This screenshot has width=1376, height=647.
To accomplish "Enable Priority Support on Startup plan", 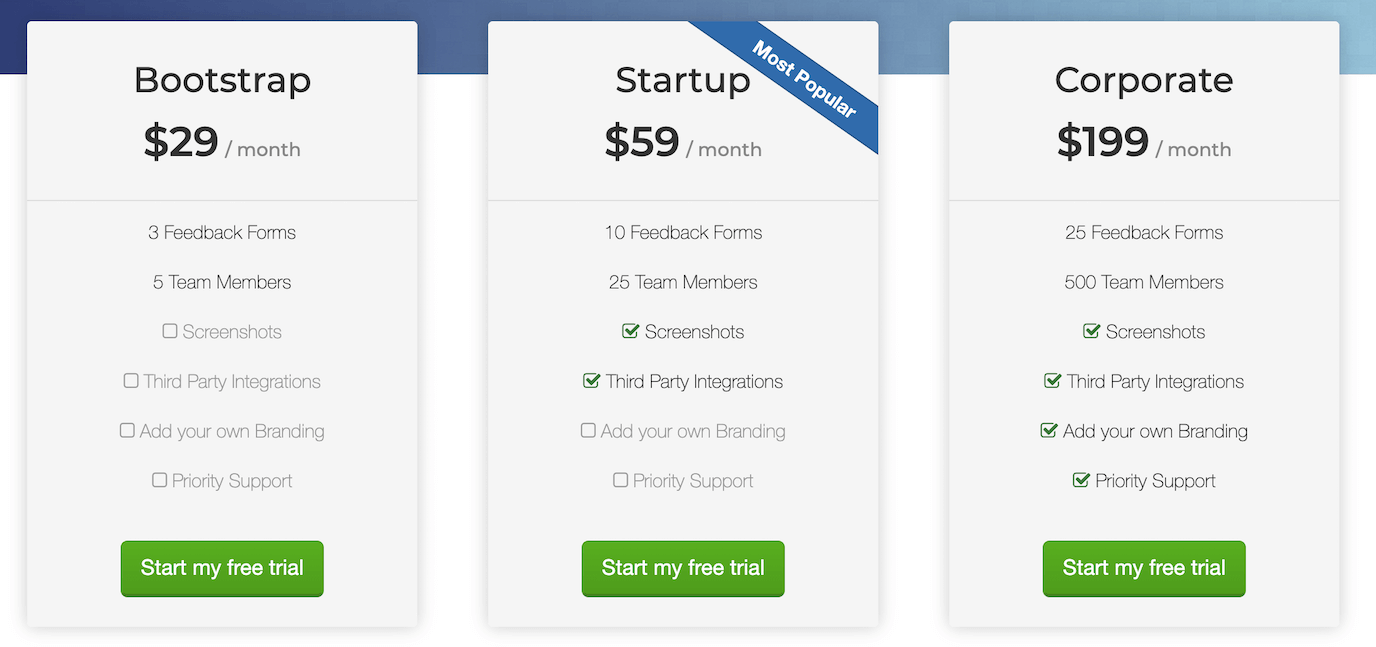I will (x=620, y=480).
